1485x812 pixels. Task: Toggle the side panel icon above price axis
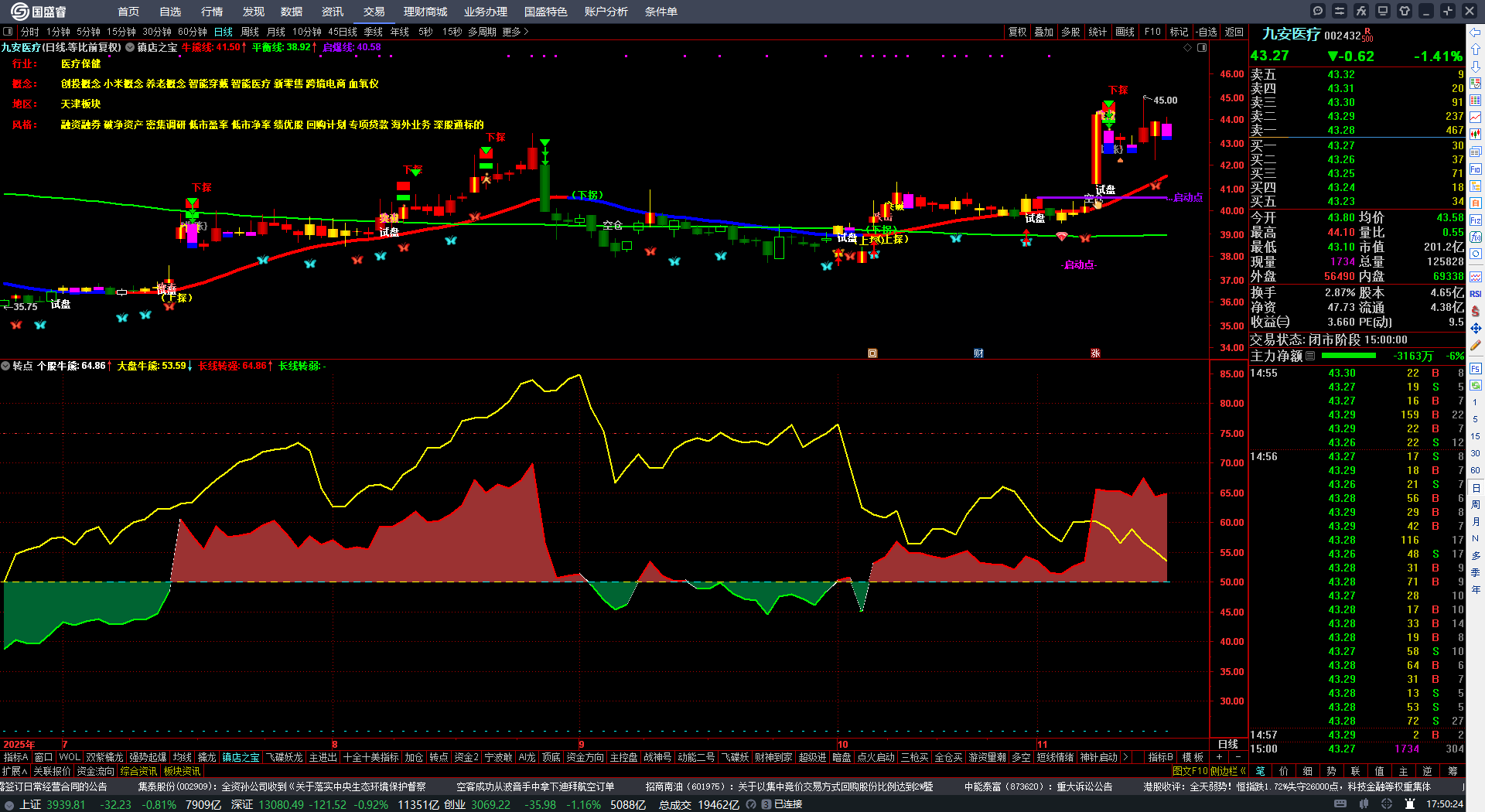click(1202, 48)
